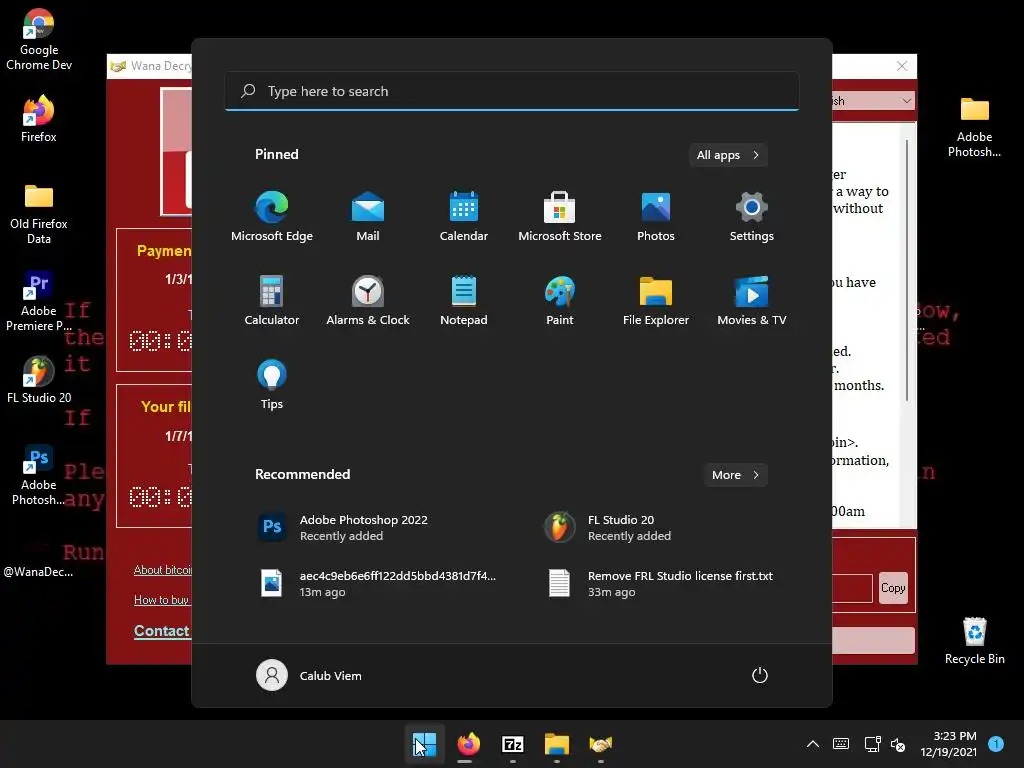Select FL Studio 20 desktop shortcut
This screenshot has width=1024, height=768.
39,380
